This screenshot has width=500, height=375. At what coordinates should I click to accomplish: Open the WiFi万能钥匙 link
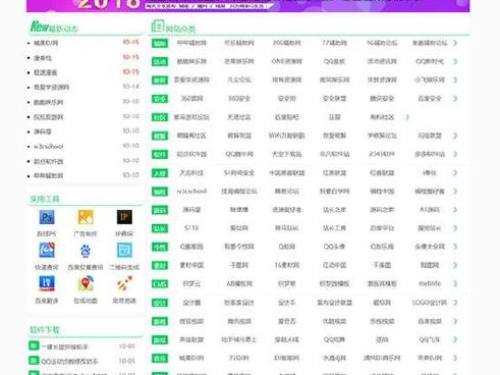pos(287,136)
